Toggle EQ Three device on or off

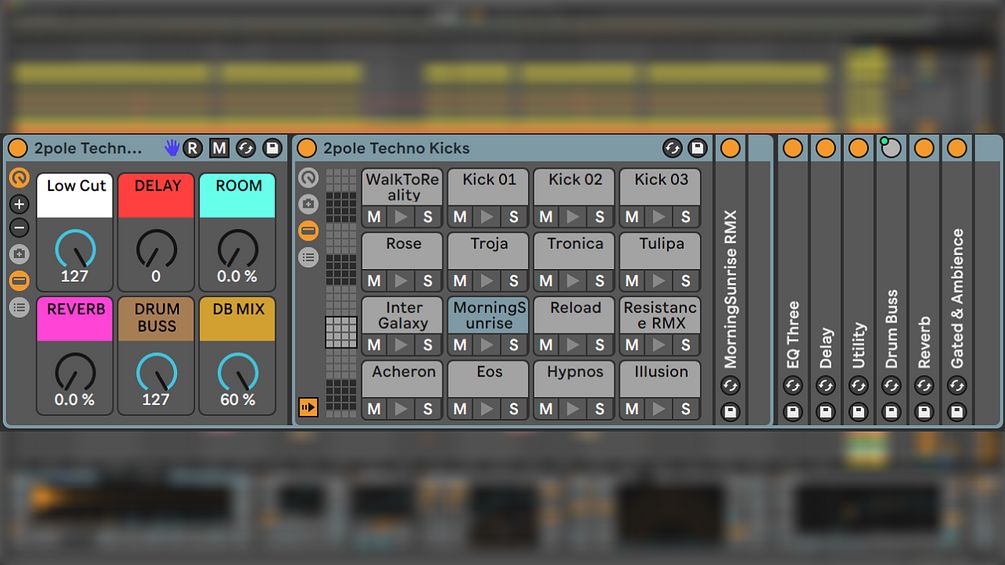point(793,148)
